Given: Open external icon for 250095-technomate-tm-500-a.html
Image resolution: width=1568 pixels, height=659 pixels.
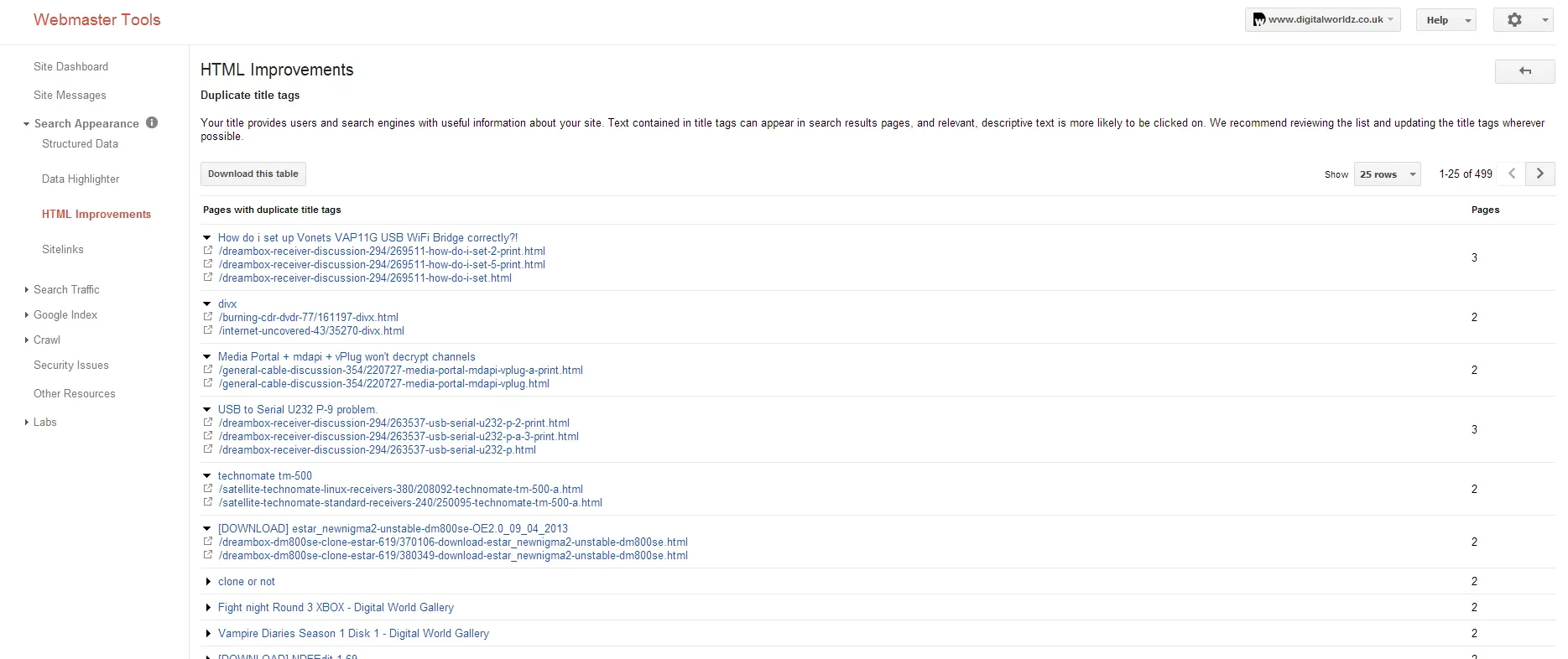Looking at the screenshot, I should pyautogui.click(x=208, y=502).
